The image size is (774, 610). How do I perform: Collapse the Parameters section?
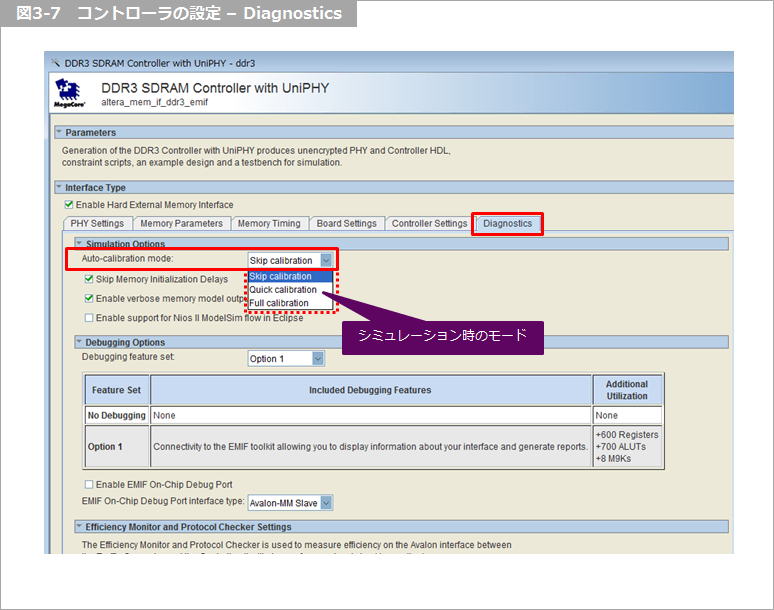click(59, 132)
